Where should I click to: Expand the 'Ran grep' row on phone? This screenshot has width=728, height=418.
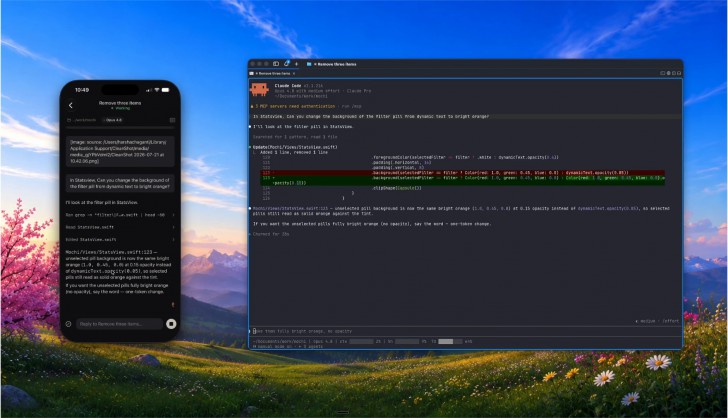point(121,215)
